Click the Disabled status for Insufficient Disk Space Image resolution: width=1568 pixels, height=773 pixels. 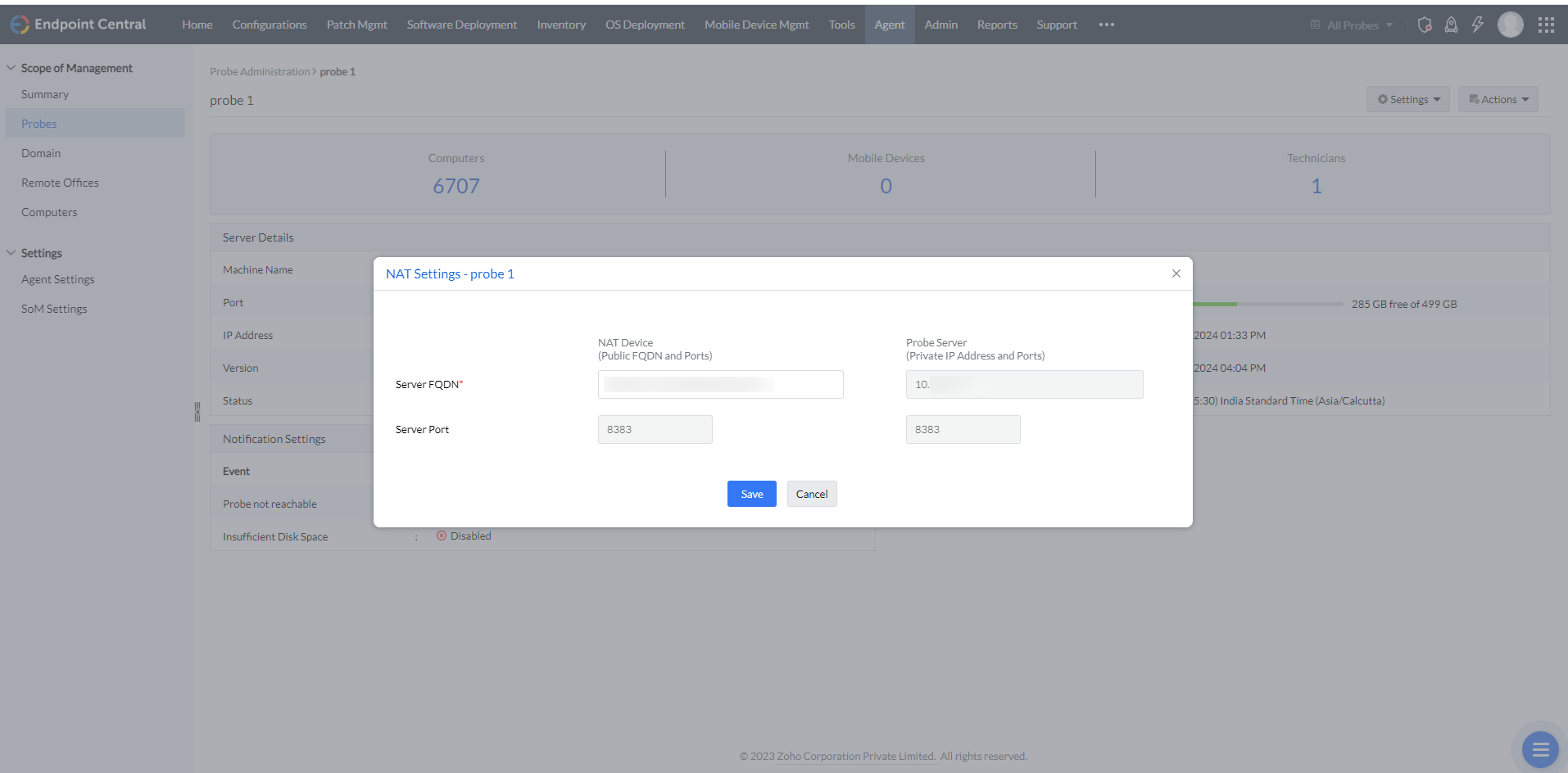coord(464,536)
